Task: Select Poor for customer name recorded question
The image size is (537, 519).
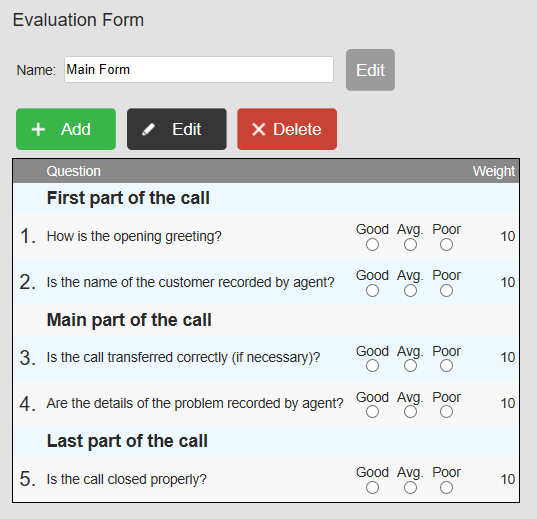Action: [446, 291]
